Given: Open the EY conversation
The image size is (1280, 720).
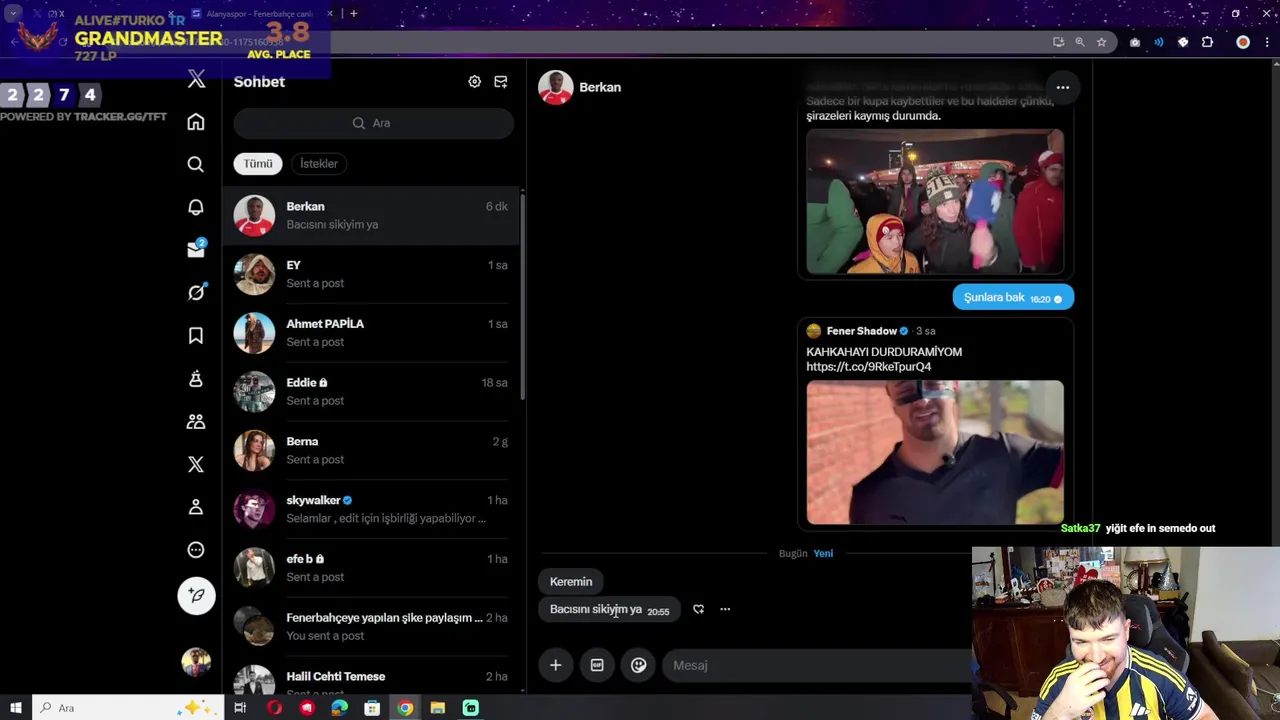Looking at the screenshot, I should coord(371,274).
